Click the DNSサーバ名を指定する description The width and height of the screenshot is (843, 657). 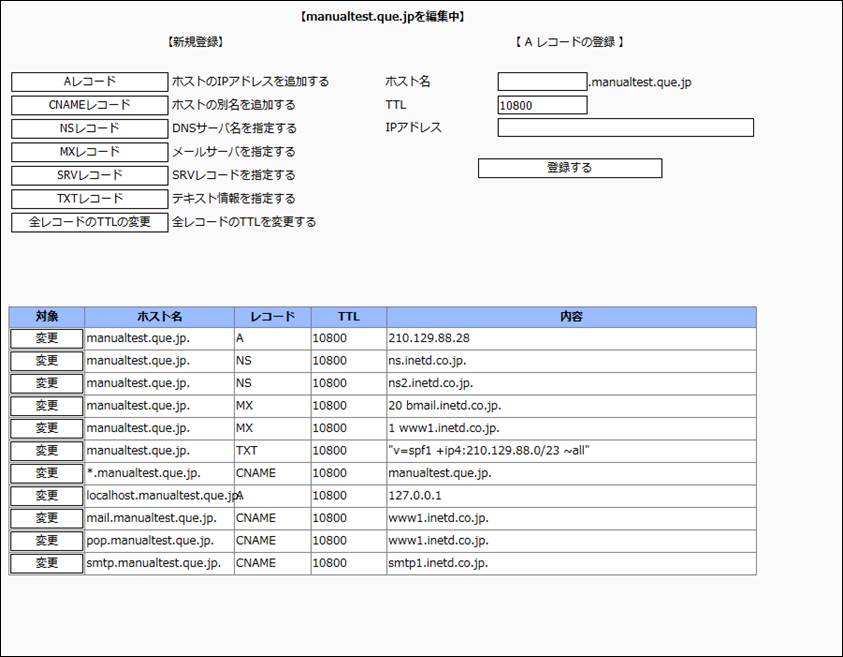(234, 128)
